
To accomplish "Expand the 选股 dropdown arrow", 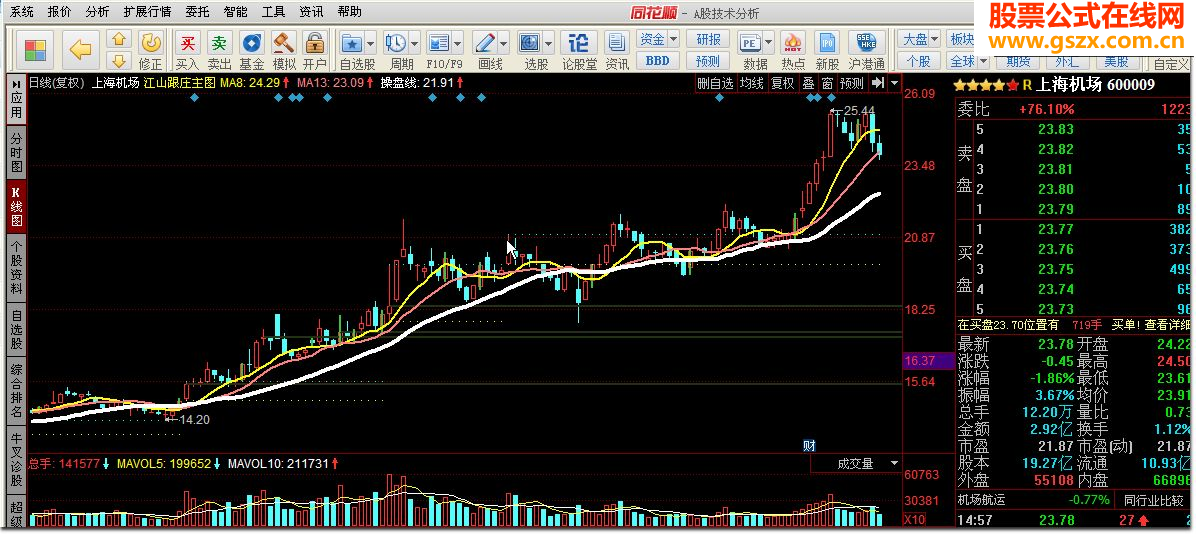I will [549, 43].
